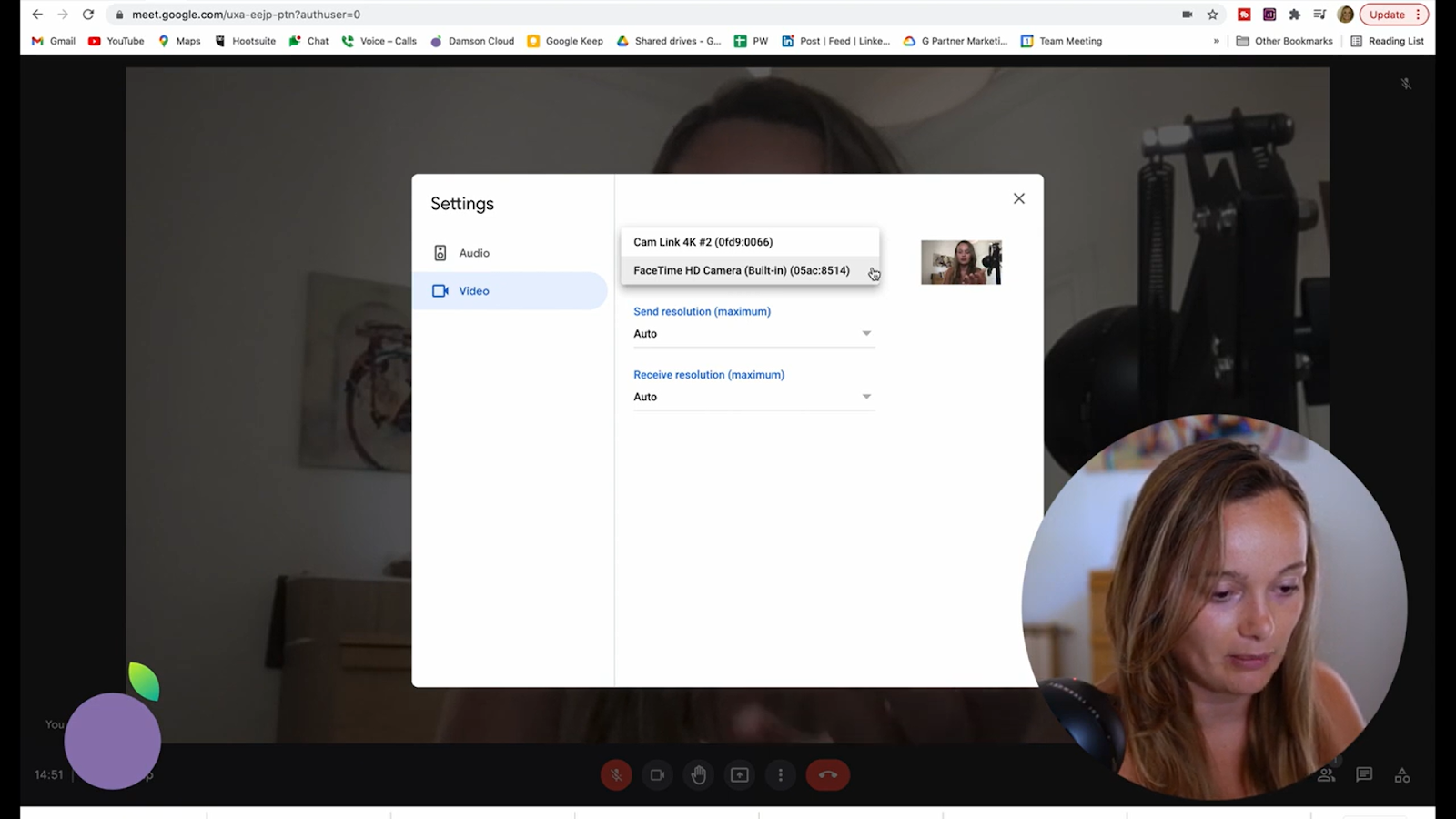Open Maps bookmark
This screenshot has width=1456, height=819.
179,41
